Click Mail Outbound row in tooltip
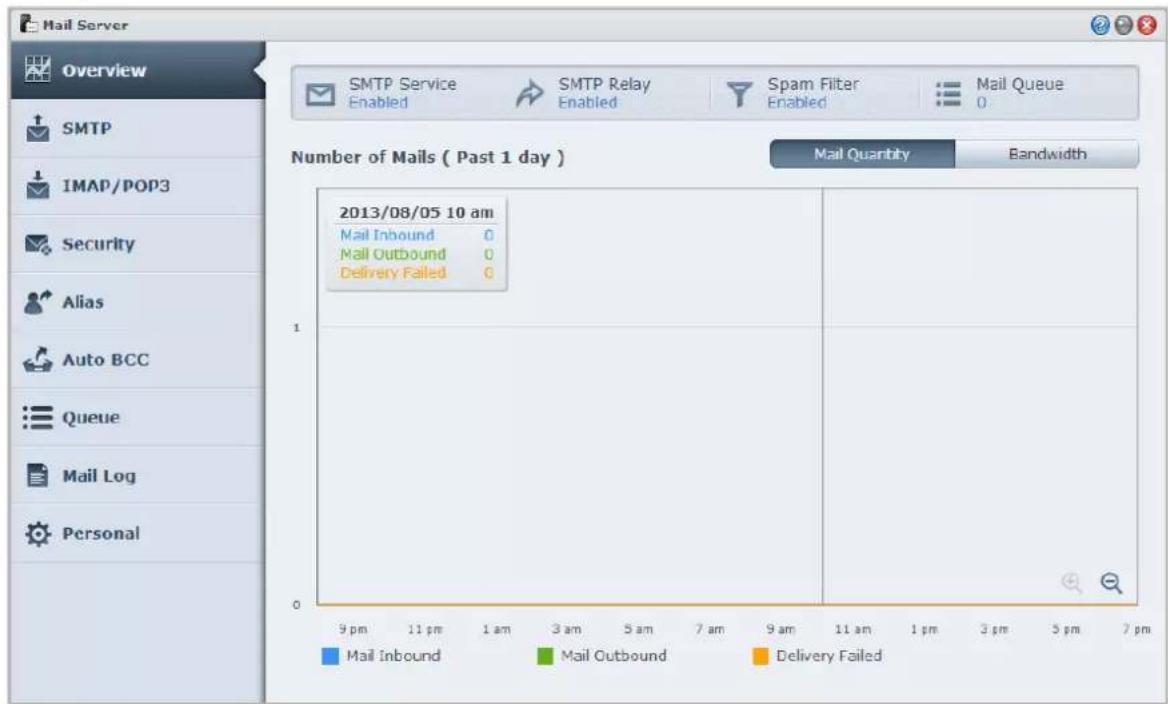The height and width of the screenshot is (704, 1168). (416, 254)
